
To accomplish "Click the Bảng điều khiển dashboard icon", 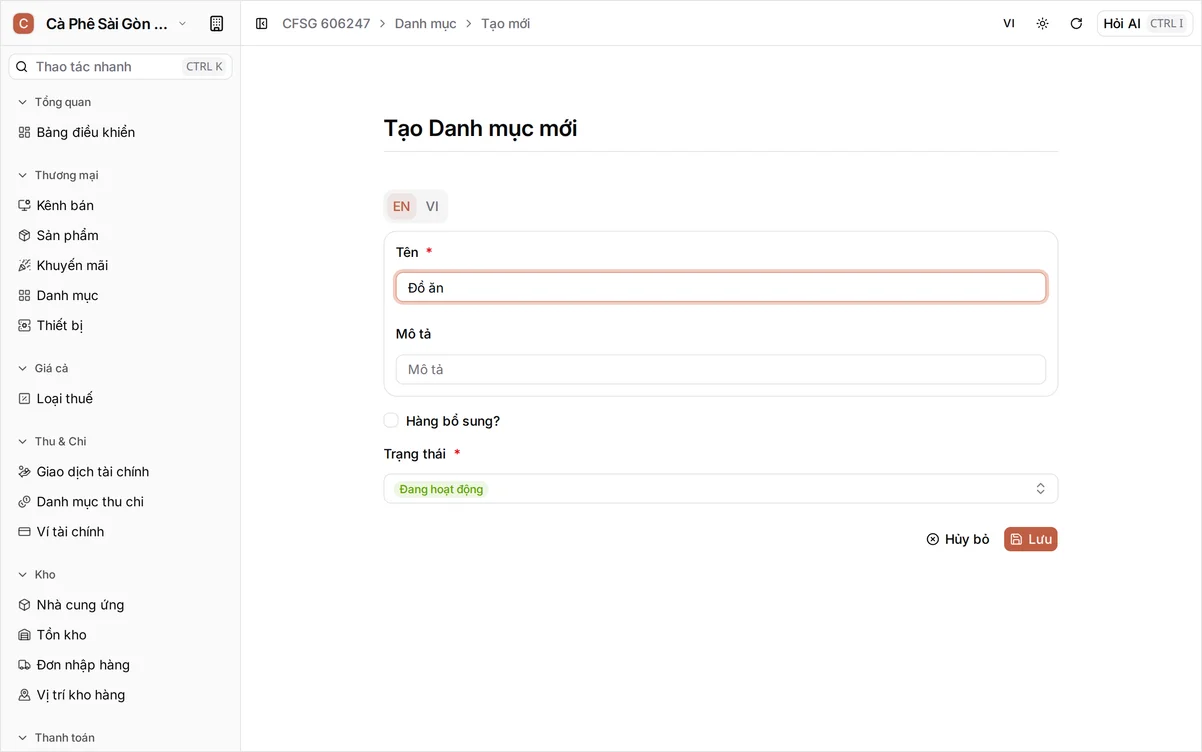I will (x=25, y=132).
